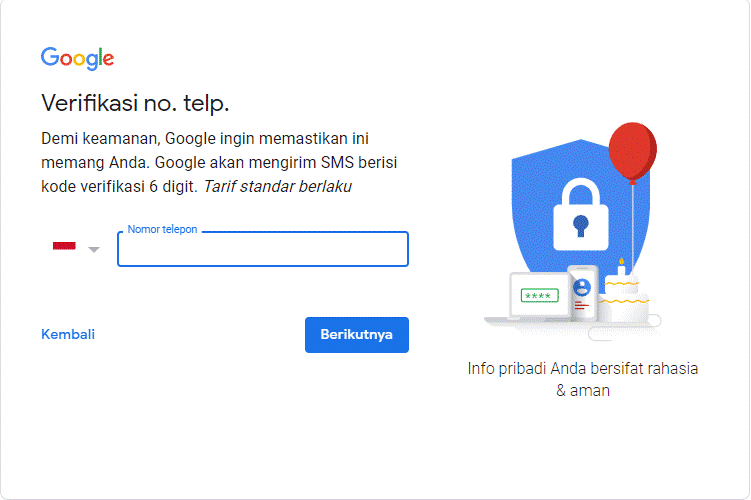Go back using the Kembali link
Viewport: 751px width, 500px height.
coord(68,334)
